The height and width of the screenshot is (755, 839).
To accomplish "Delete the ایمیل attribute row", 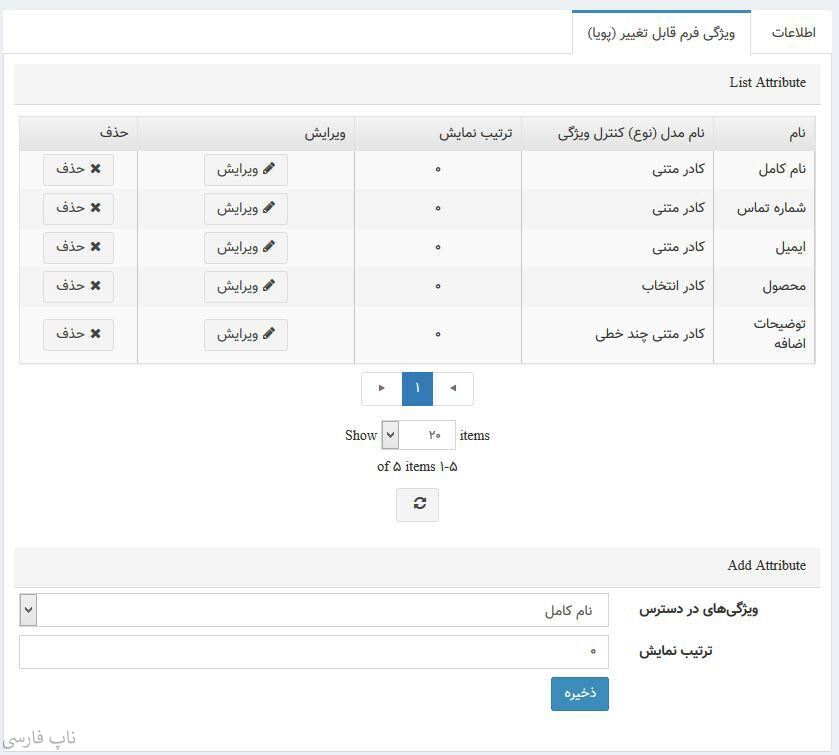I will pyautogui.click(x=78, y=246).
